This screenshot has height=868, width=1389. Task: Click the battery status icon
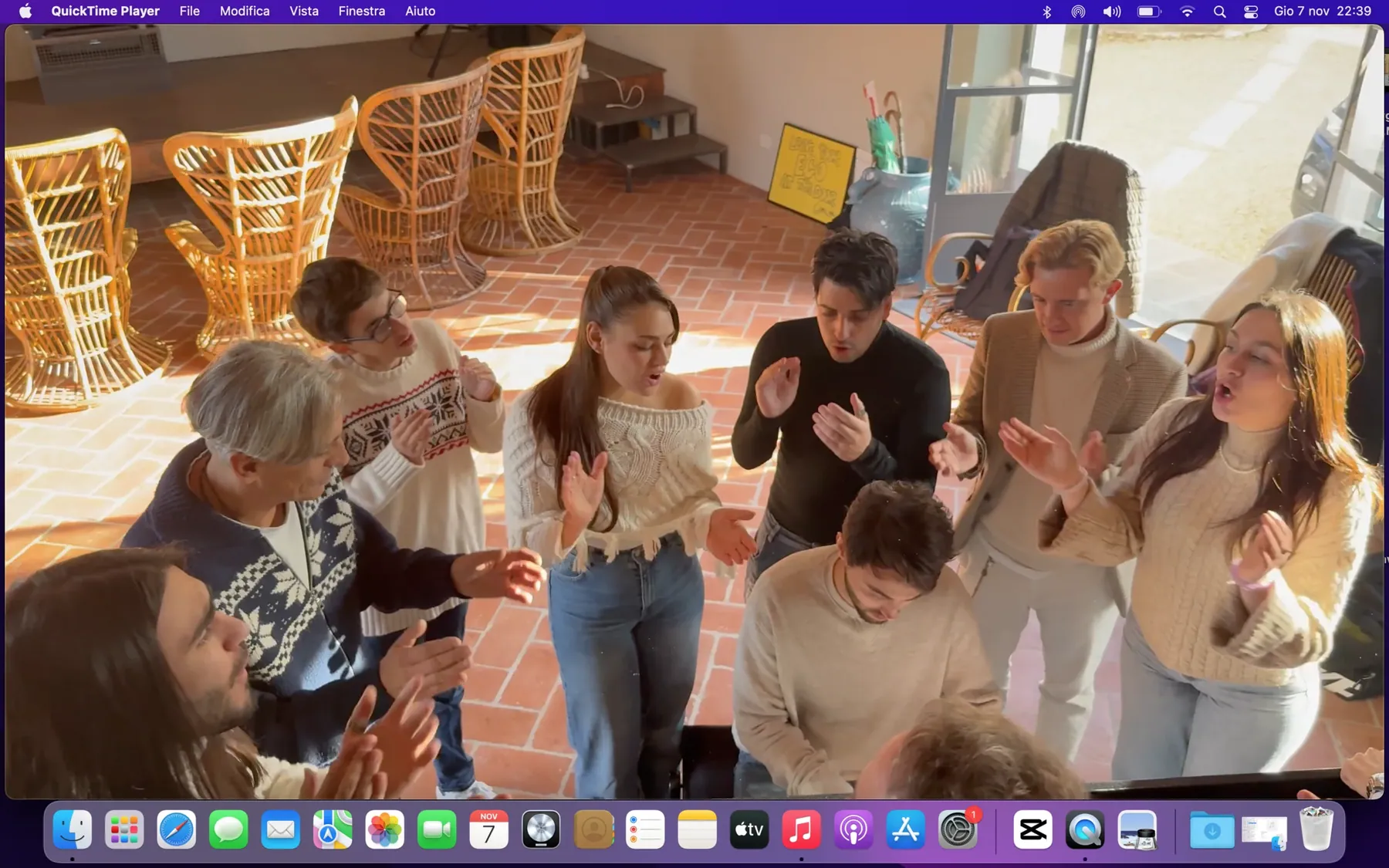1149,11
